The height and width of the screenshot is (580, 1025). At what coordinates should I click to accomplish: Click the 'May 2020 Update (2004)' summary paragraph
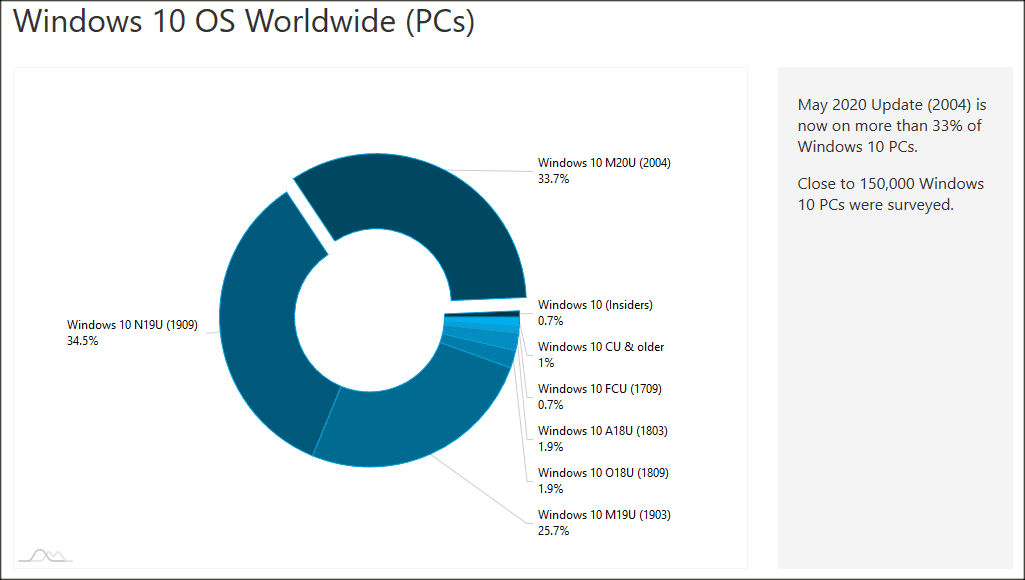click(x=892, y=125)
